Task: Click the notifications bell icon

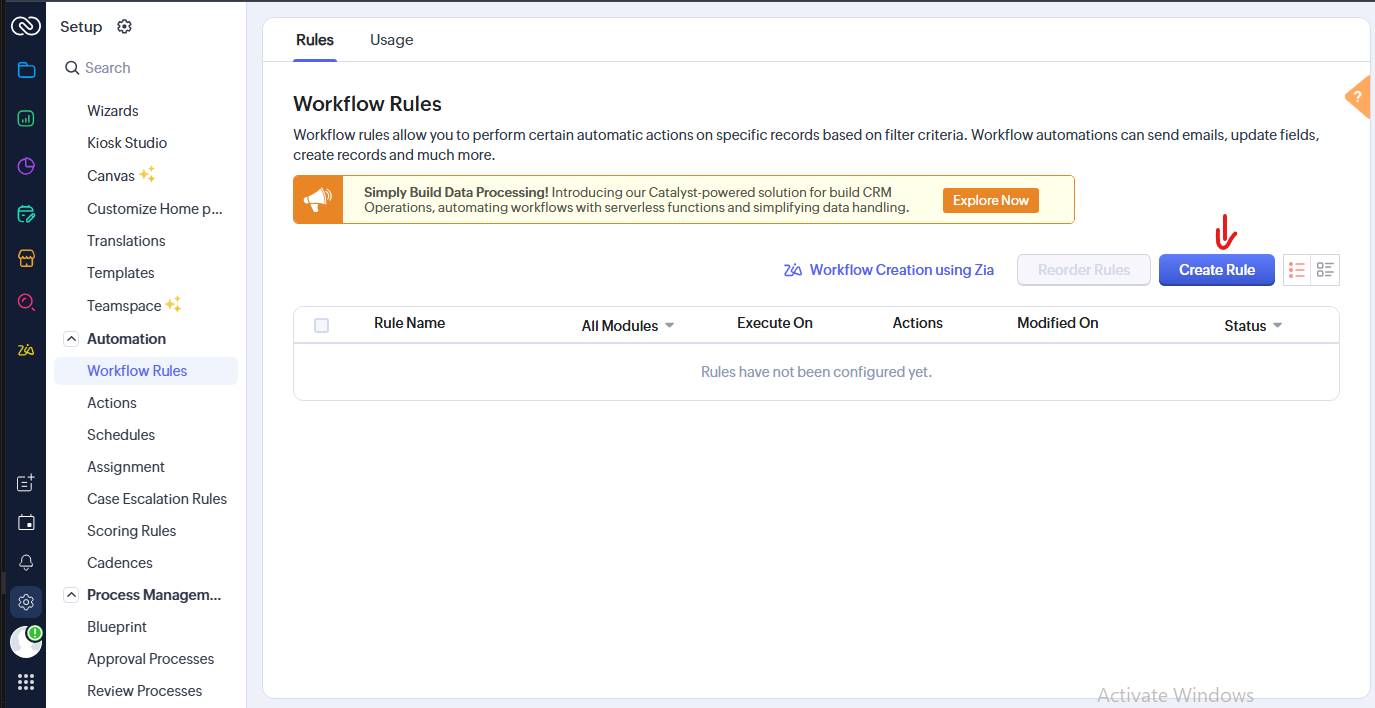Action: pos(26,562)
